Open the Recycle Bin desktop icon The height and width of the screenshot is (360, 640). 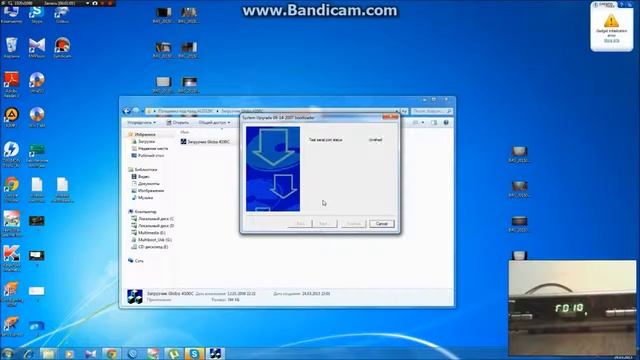(11, 48)
